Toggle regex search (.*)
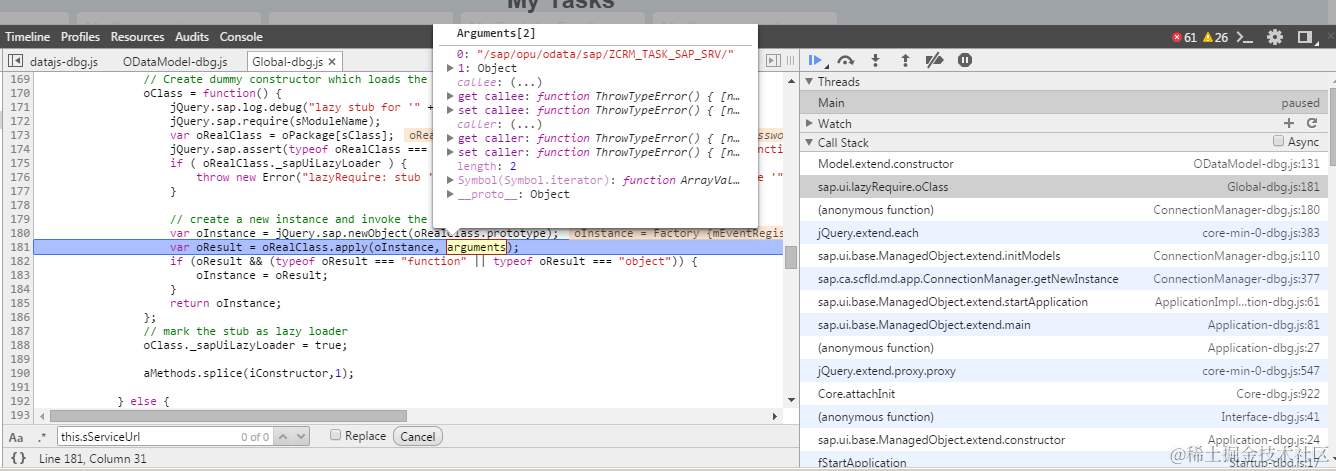The image size is (1336, 471). [x=42, y=437]
